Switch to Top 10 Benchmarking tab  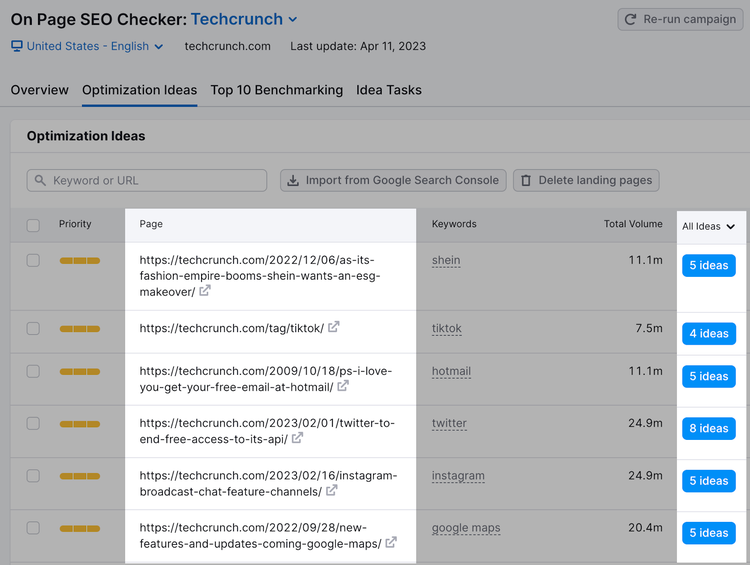(x=276, y=90)
